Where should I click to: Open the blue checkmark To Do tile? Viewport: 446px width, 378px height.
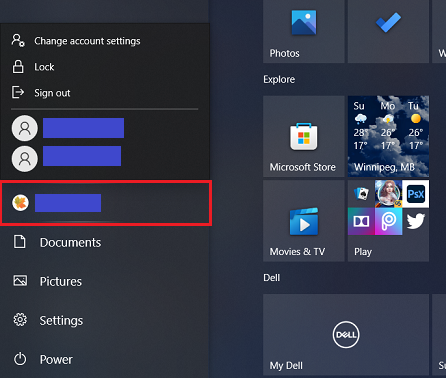click(x=388, y=31)
